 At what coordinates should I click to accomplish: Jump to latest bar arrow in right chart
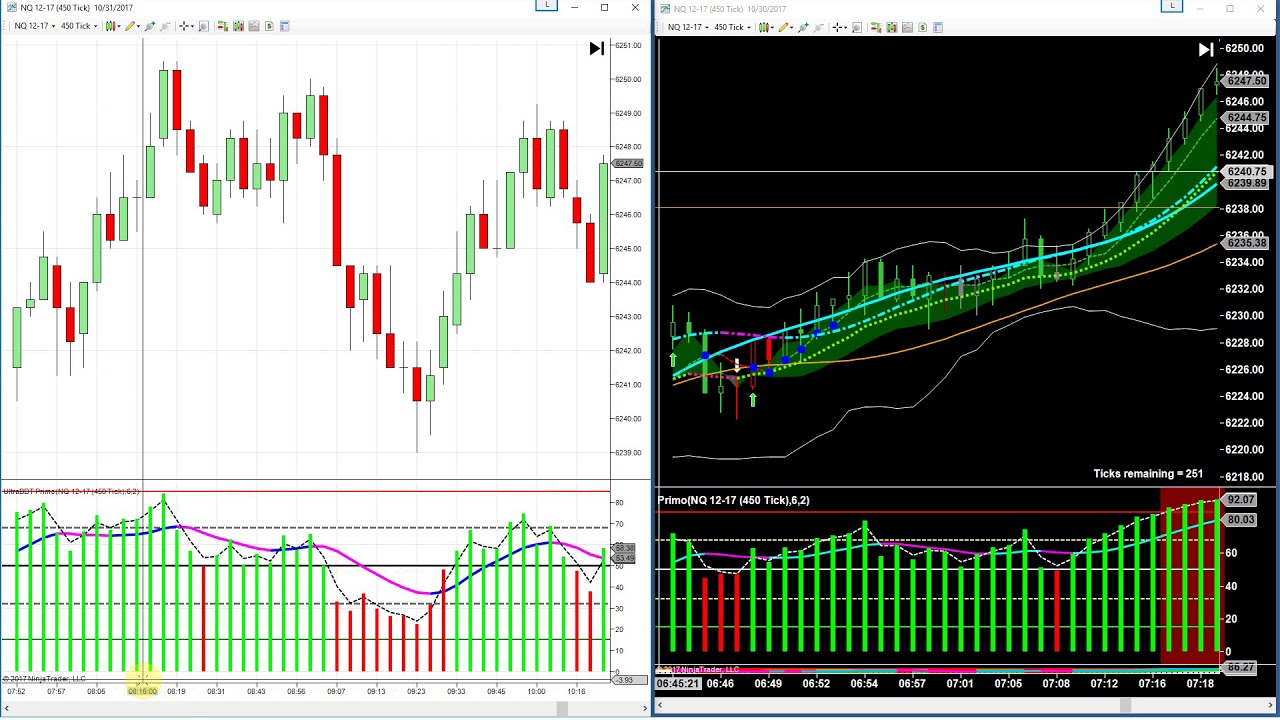point(1206,49)
